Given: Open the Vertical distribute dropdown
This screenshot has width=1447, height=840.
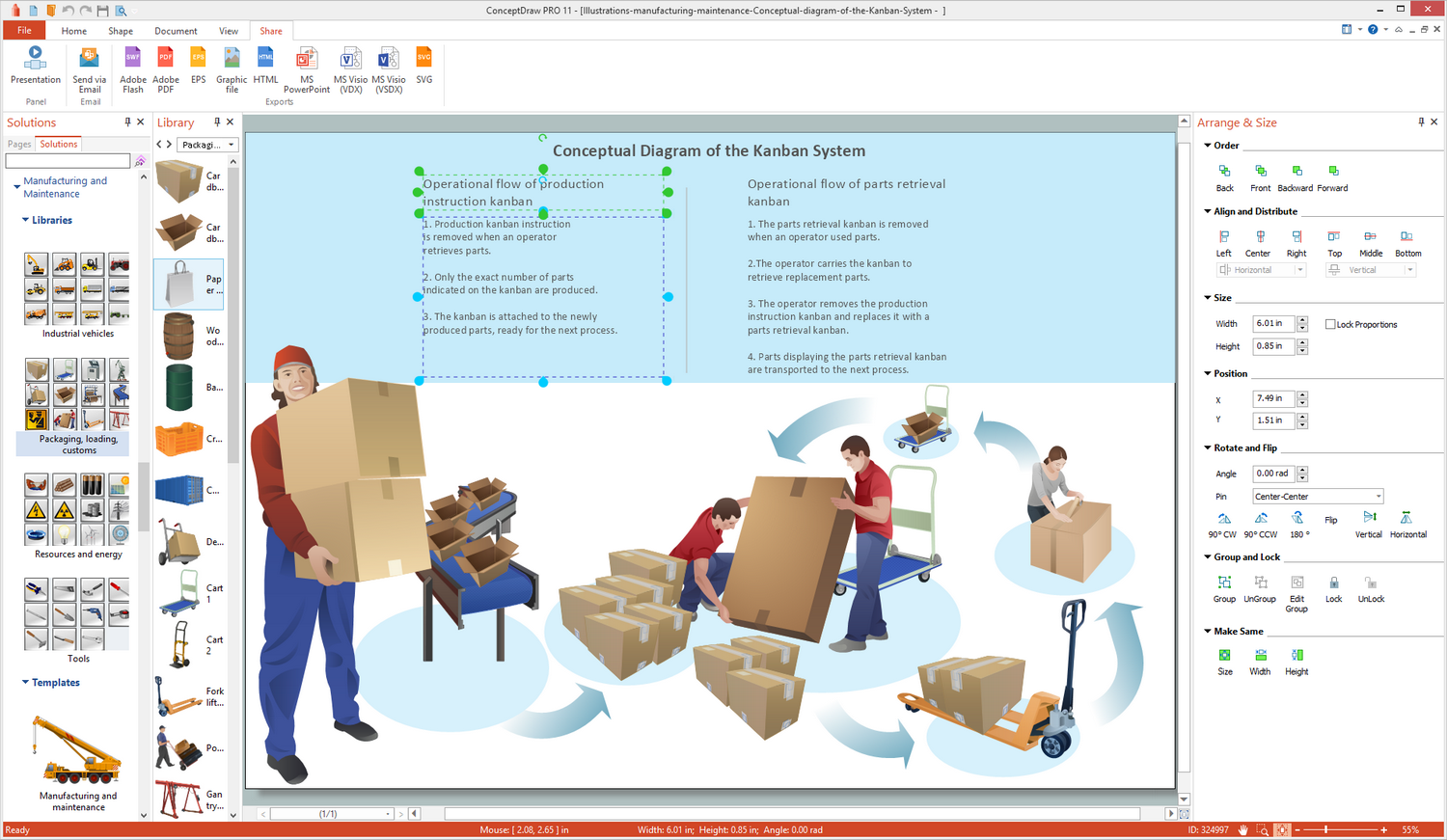Looking at the screenshot, I should tap(1371, 270).
